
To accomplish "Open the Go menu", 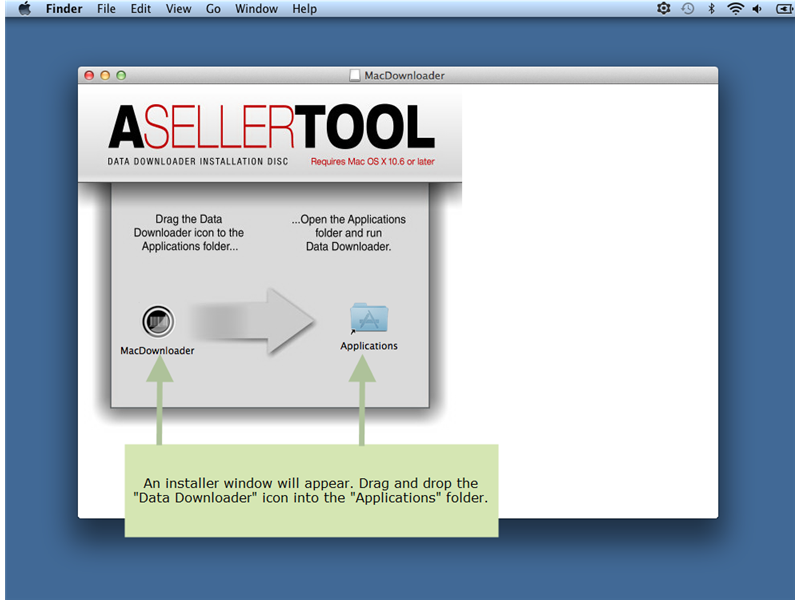I will (x=213, y=9).
